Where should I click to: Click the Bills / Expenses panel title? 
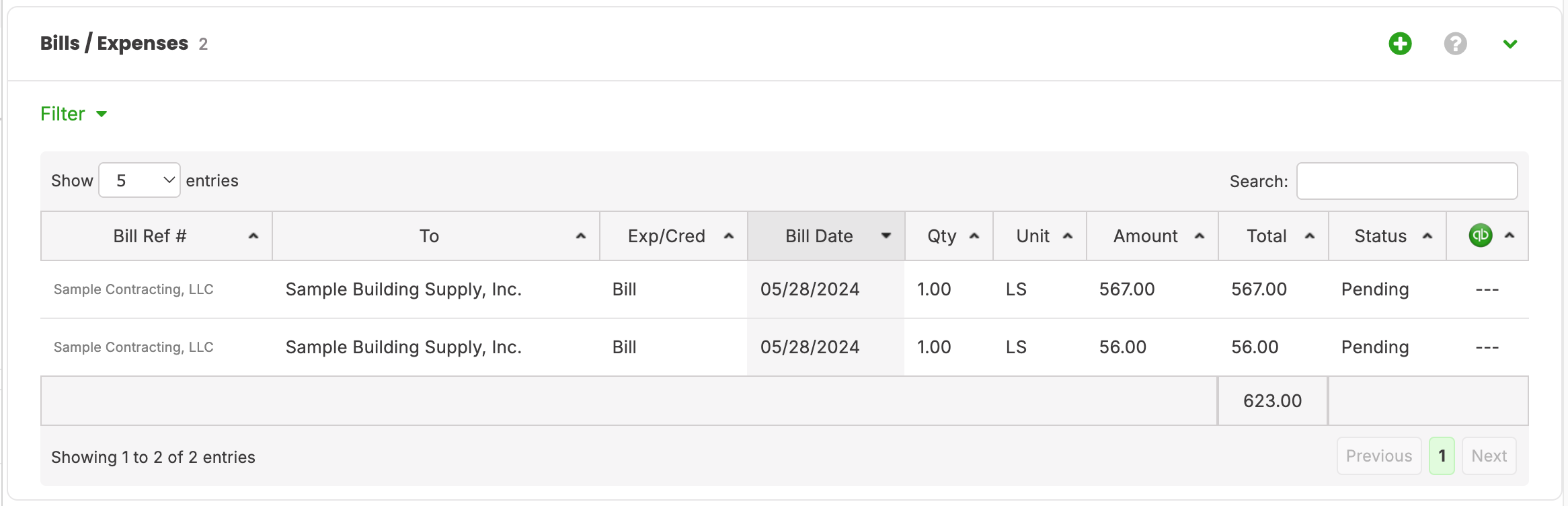point(114,43)
